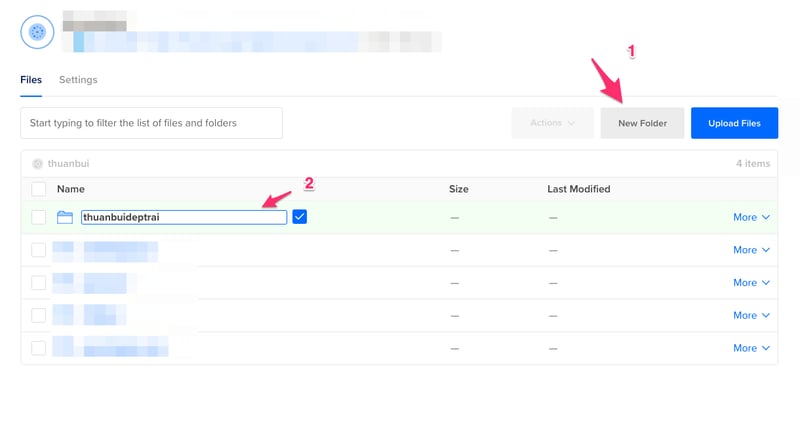Switch to the Settings tab
The height and width of the screenshot is (430, 800).
(78, 80)
